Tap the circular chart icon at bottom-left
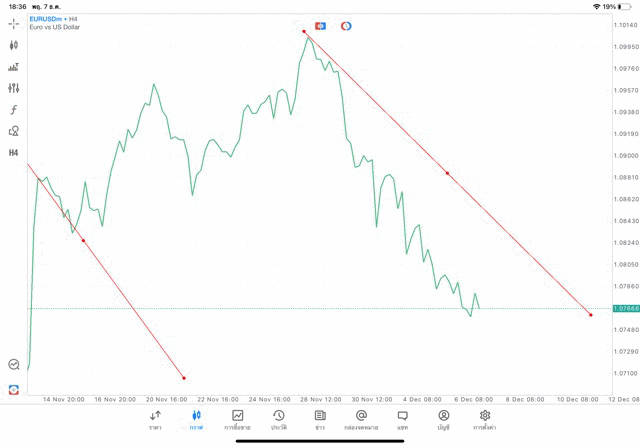 point(14,365)
